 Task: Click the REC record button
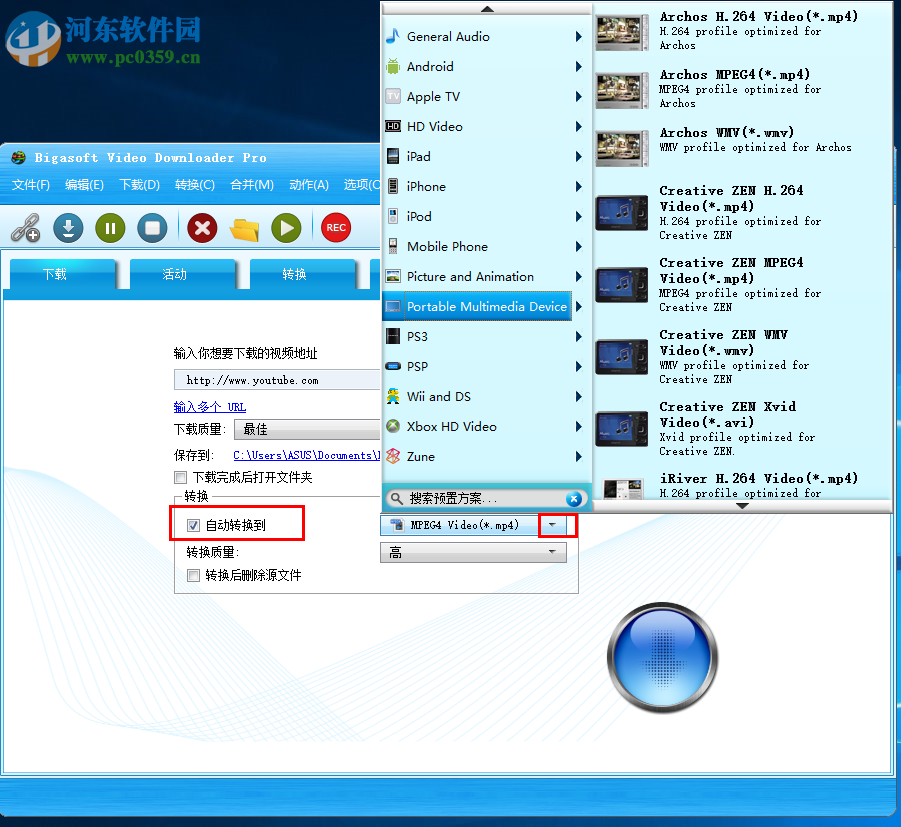coord(335,228)
